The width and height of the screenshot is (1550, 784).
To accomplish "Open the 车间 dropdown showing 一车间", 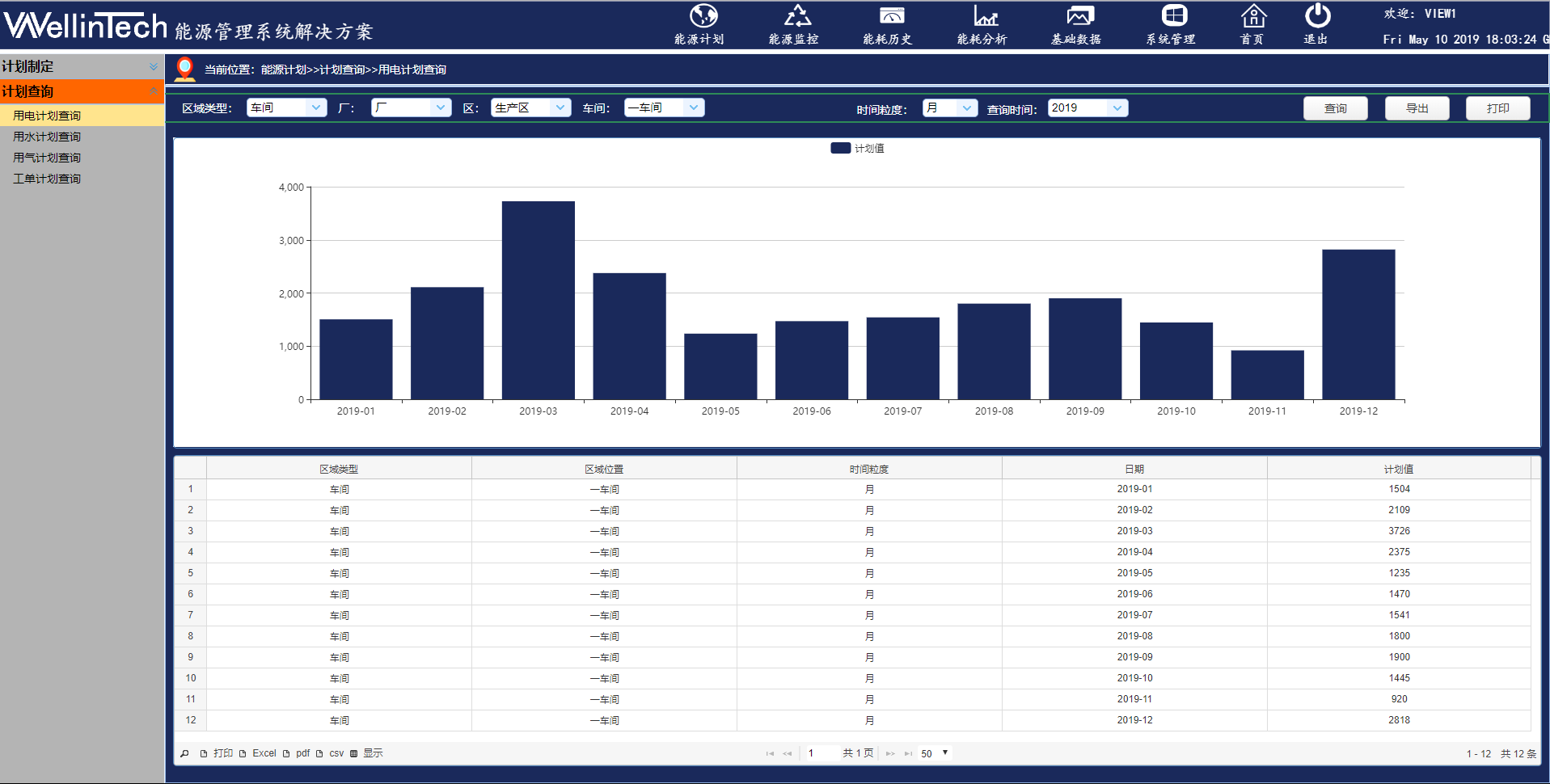I will pyautogui.click(x=664, y=107).
